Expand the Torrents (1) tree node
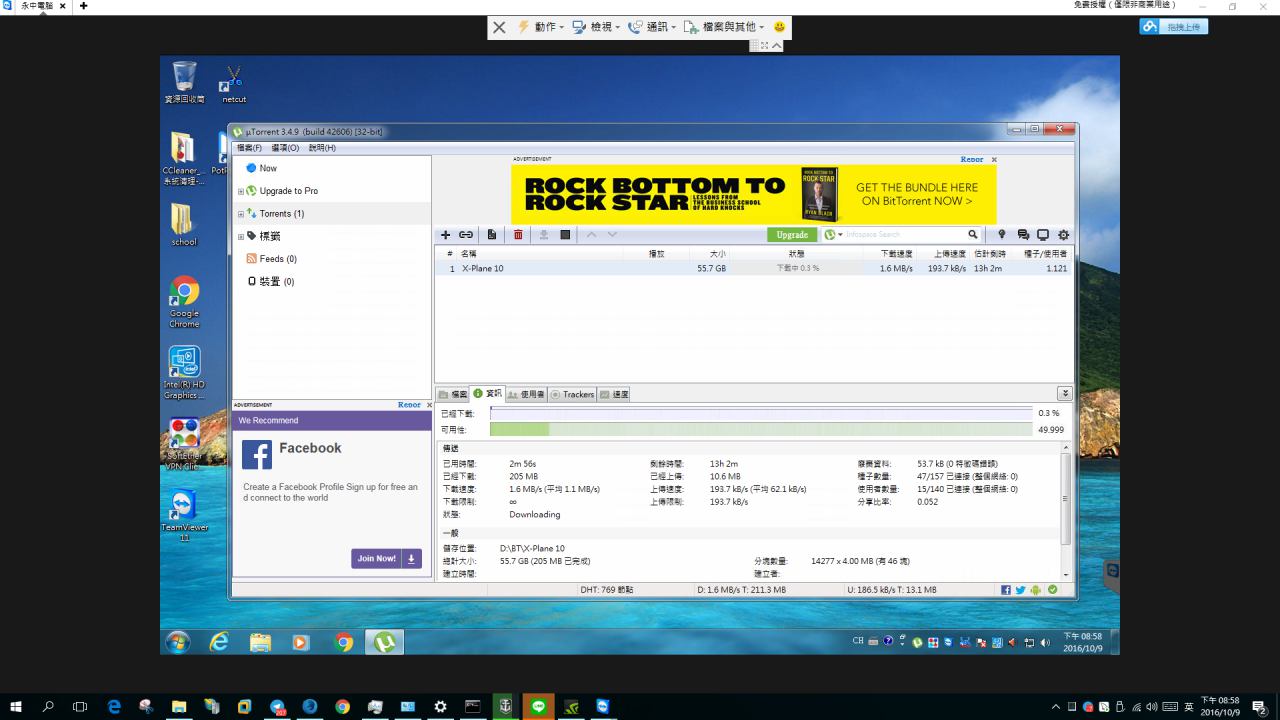 (x=241, y=214)
